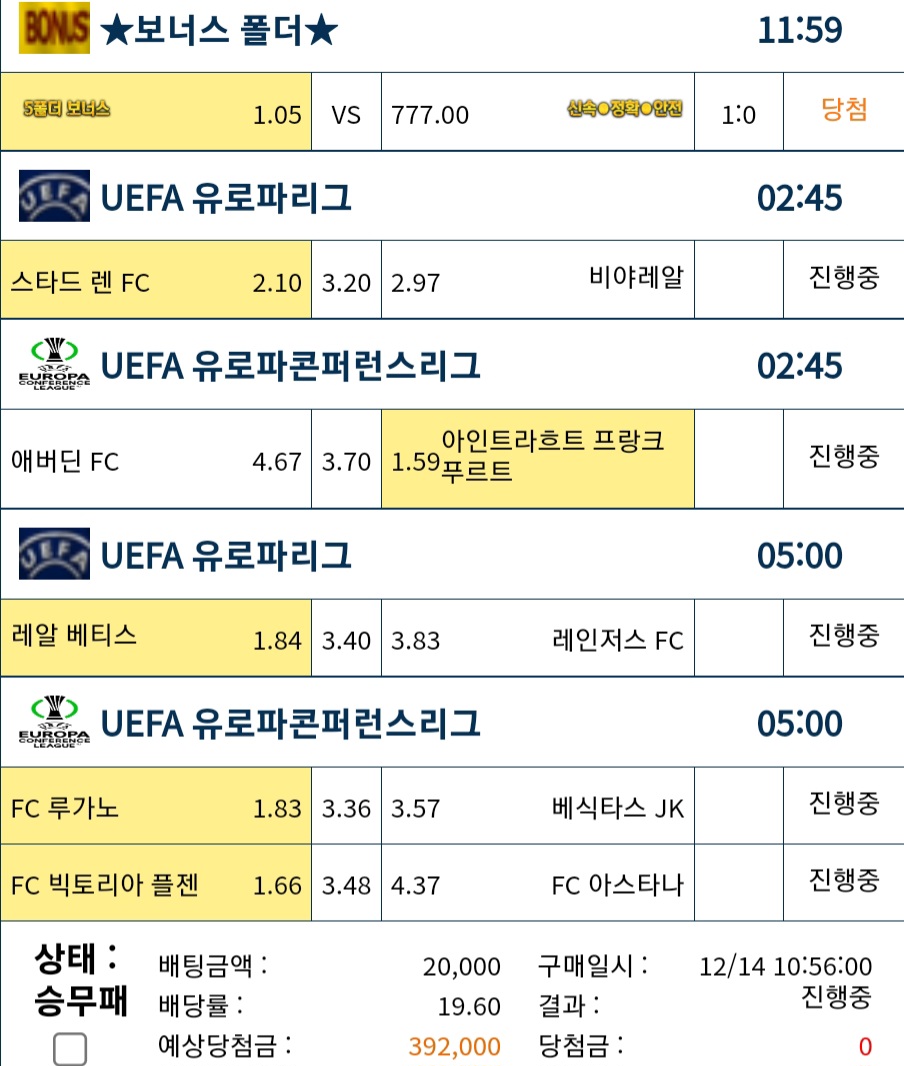
Task: Click the 당첨 result label in bonus row
Action: [x=844, y=109]
